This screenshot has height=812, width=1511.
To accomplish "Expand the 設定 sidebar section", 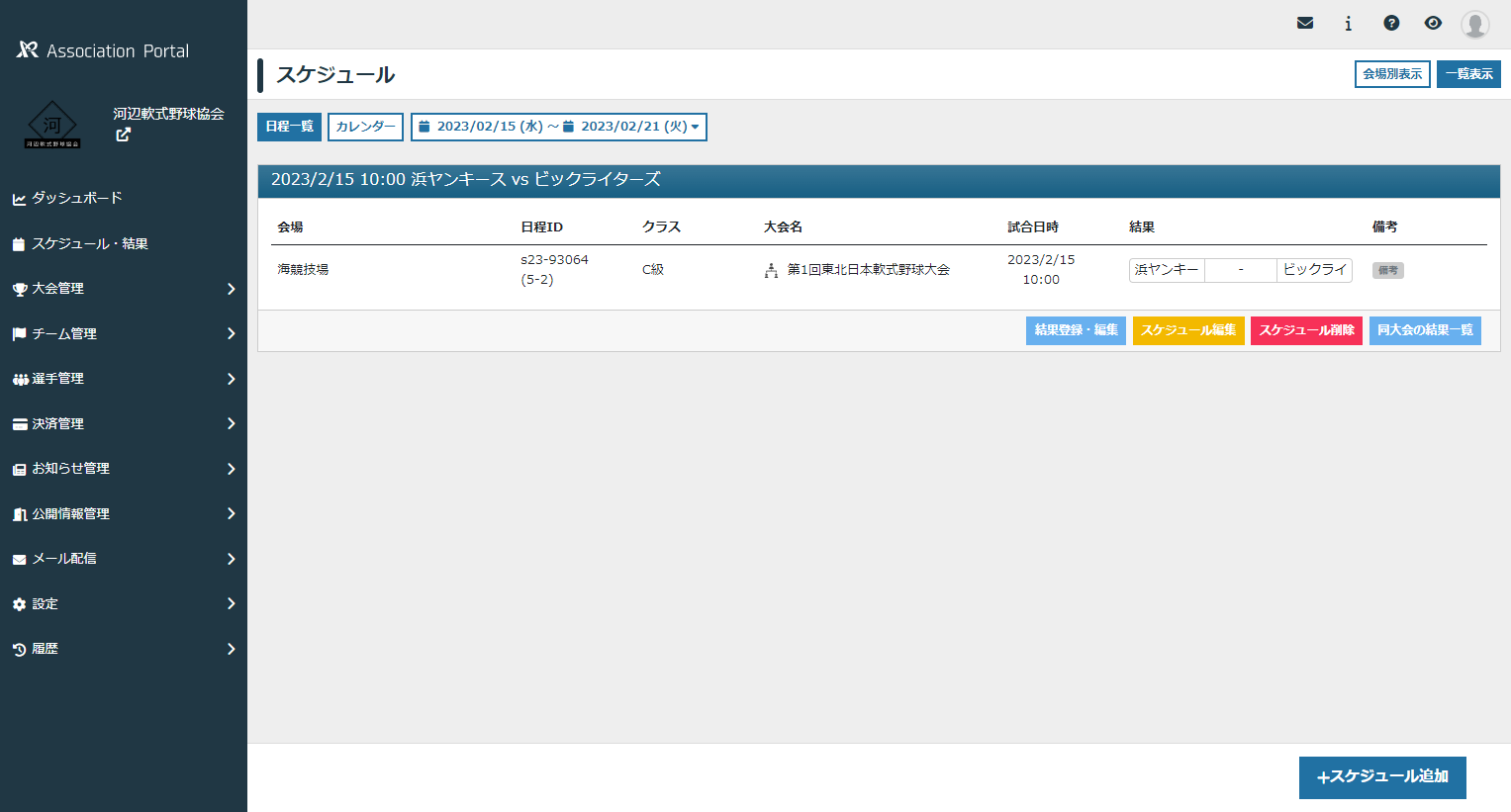I will coord(124,603).
